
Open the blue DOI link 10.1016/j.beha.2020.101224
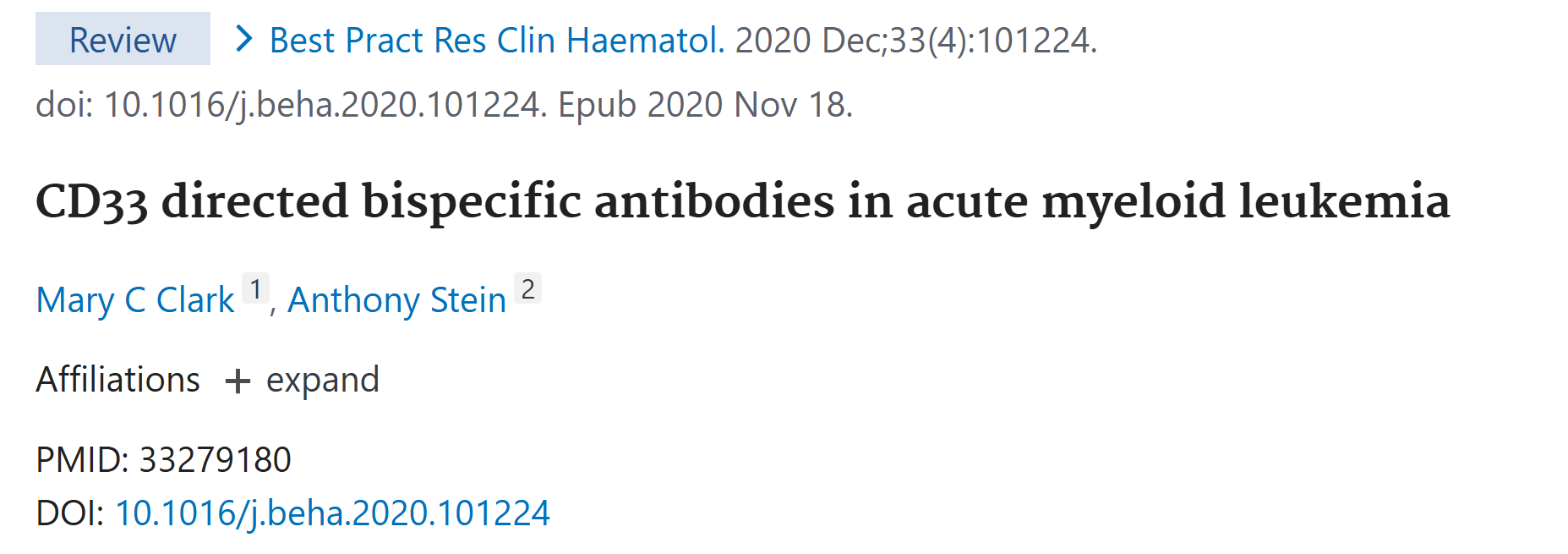(332, 513)
